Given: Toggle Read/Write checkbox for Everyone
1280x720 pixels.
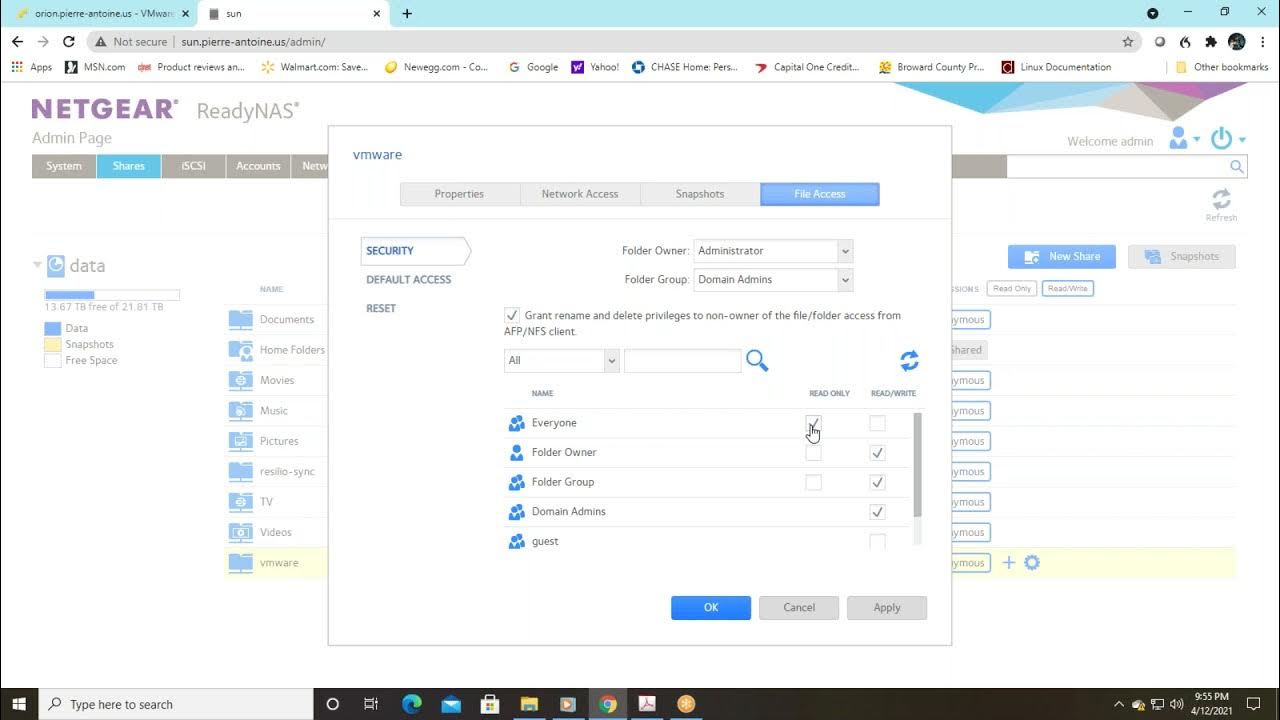Looking at the screenshot, I should [877, 423].
